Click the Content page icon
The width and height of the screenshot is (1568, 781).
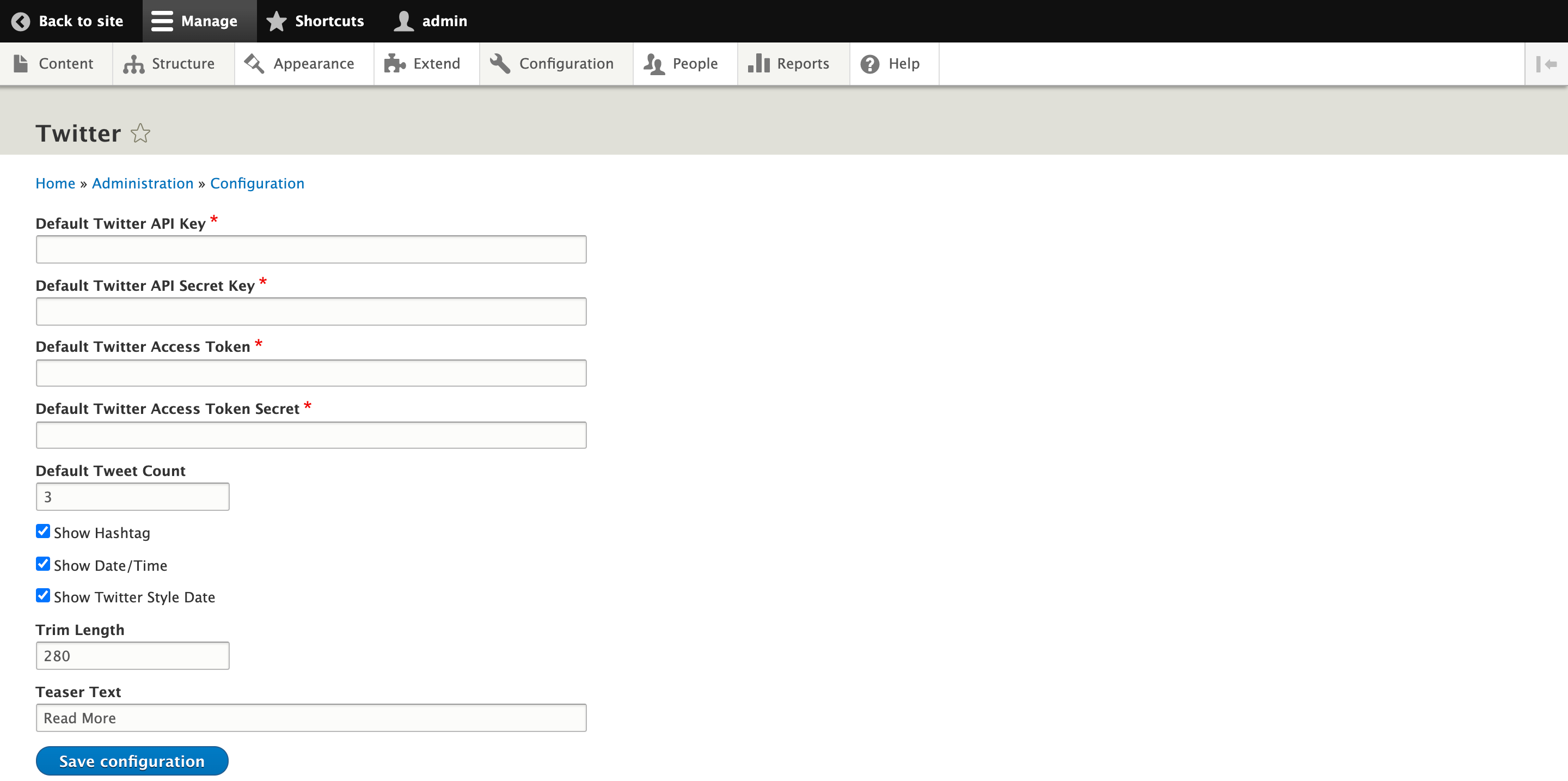[x=21, y=63]
